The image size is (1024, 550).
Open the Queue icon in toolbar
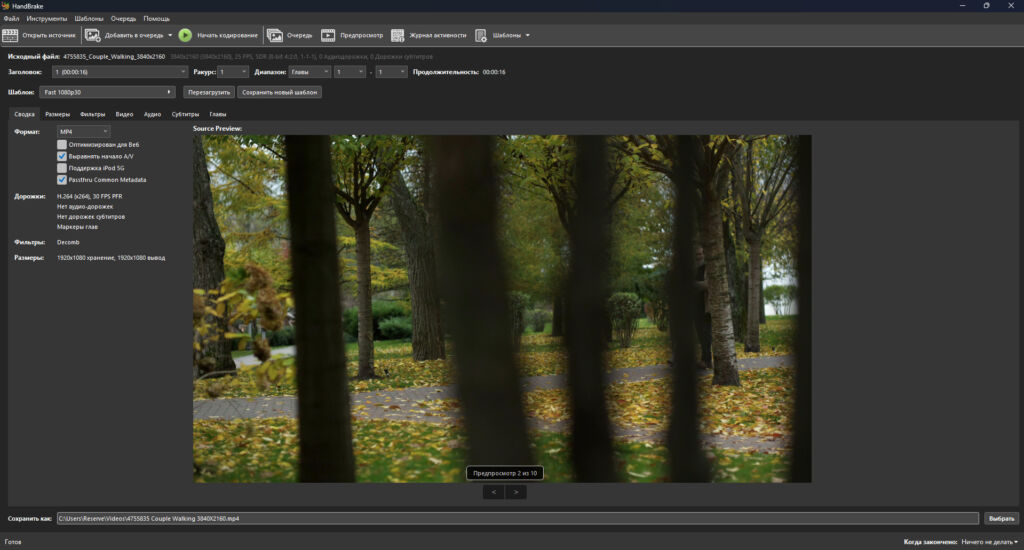tap(275, 35)
